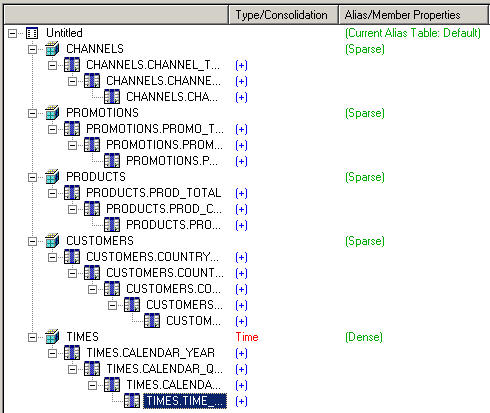Click the (Sparse) property of CUSTOMERS

(365, 241)
